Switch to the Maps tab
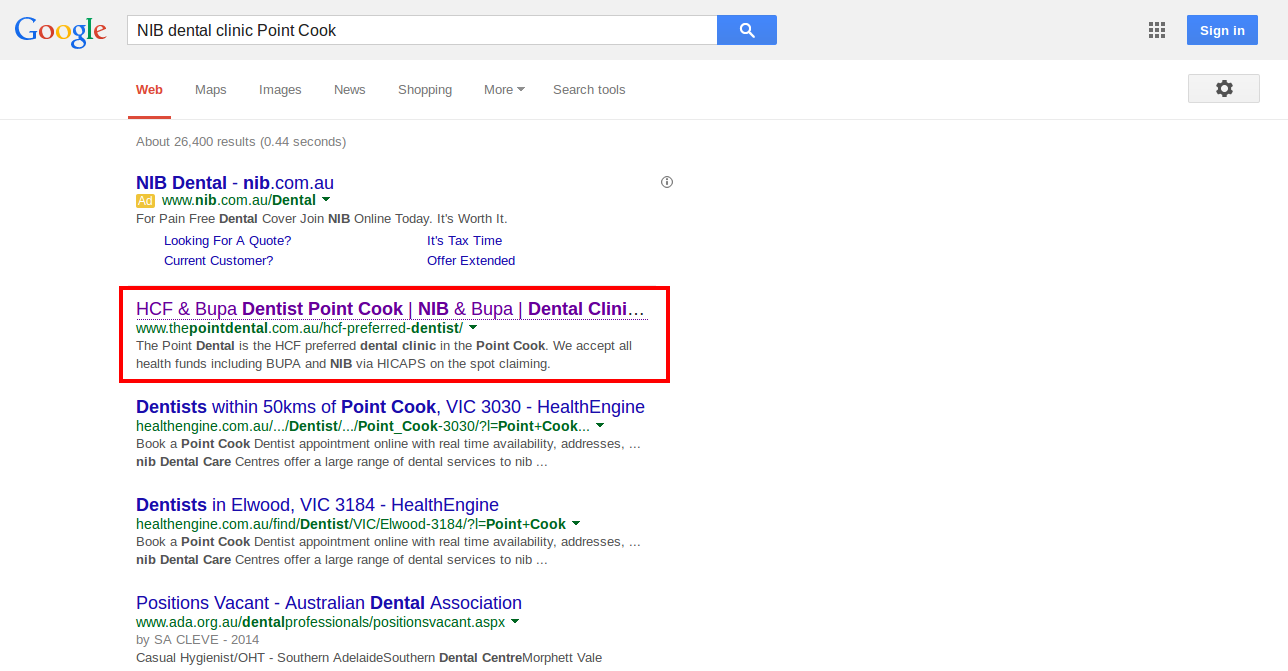 coord(211,90)
